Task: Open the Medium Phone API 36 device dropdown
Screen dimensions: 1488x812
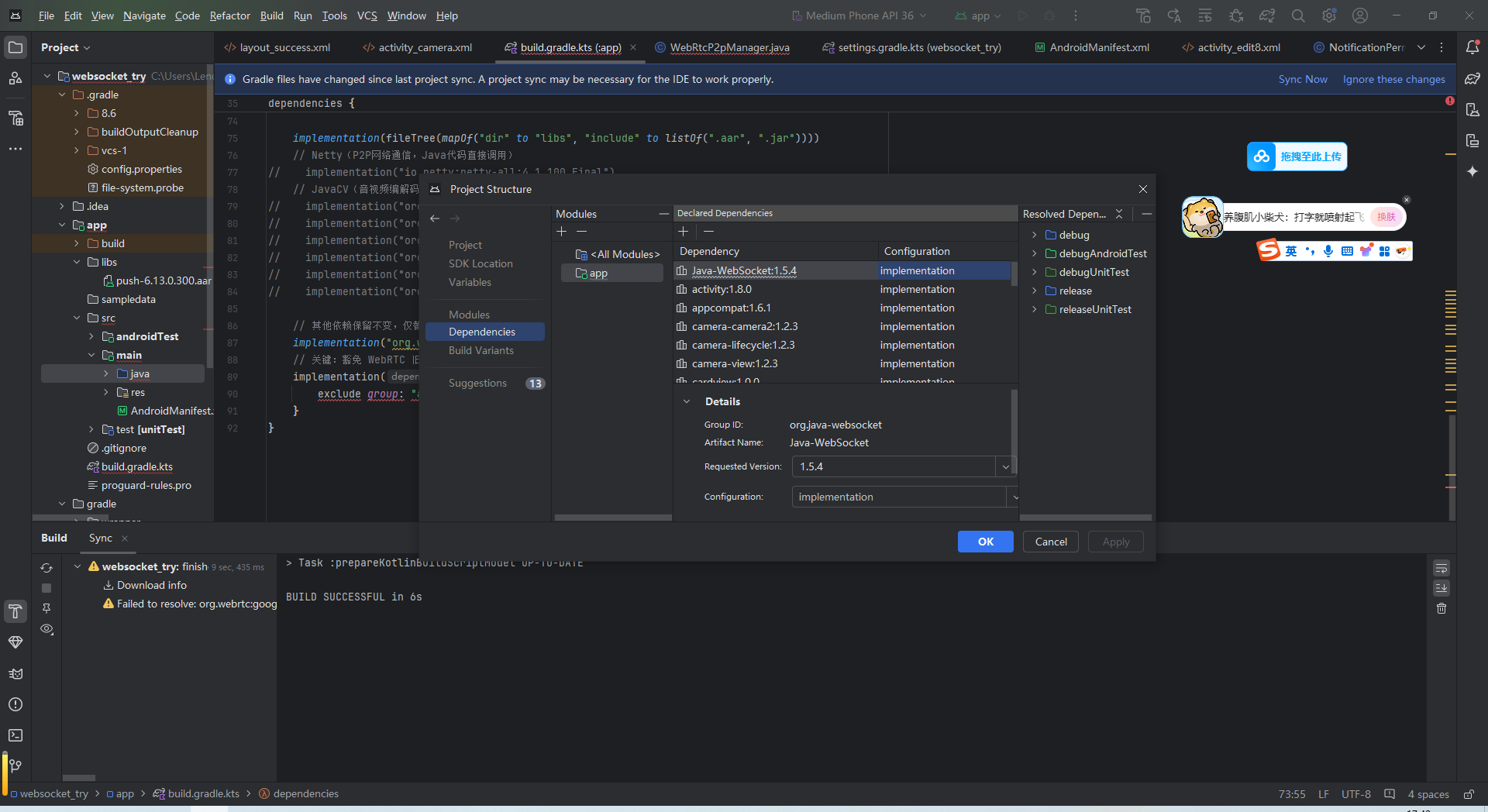Action: pyautogui.click(x=859, y=15)
